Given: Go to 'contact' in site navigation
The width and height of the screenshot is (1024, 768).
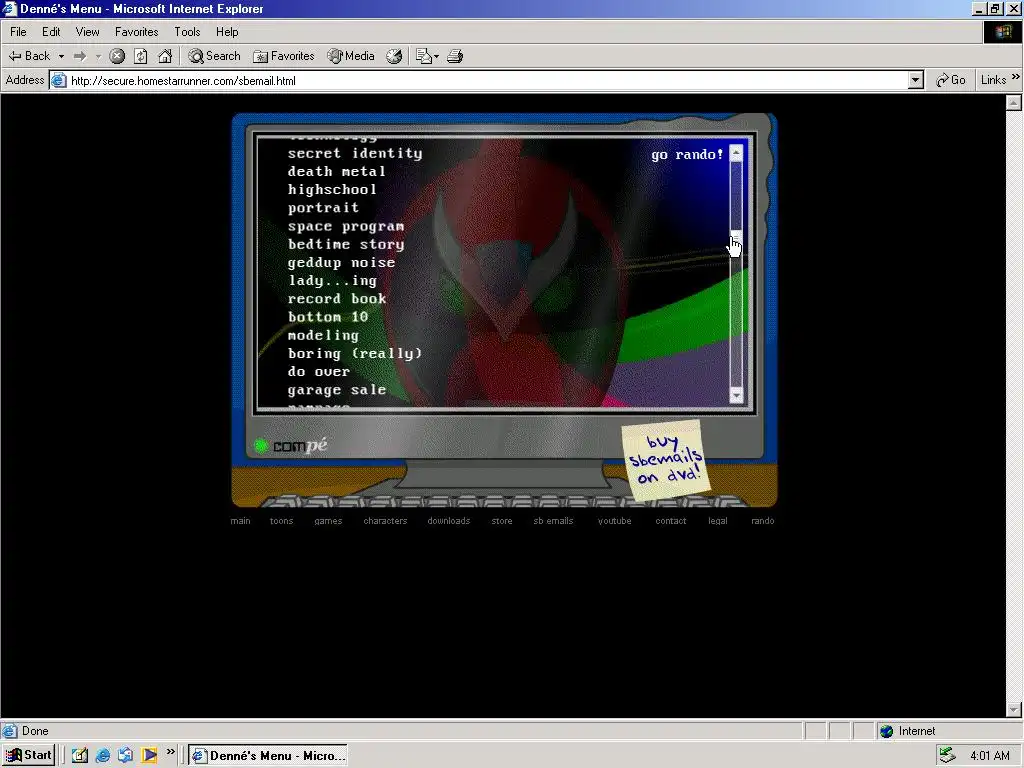Looking at the screenshot, I should [671, 520].
